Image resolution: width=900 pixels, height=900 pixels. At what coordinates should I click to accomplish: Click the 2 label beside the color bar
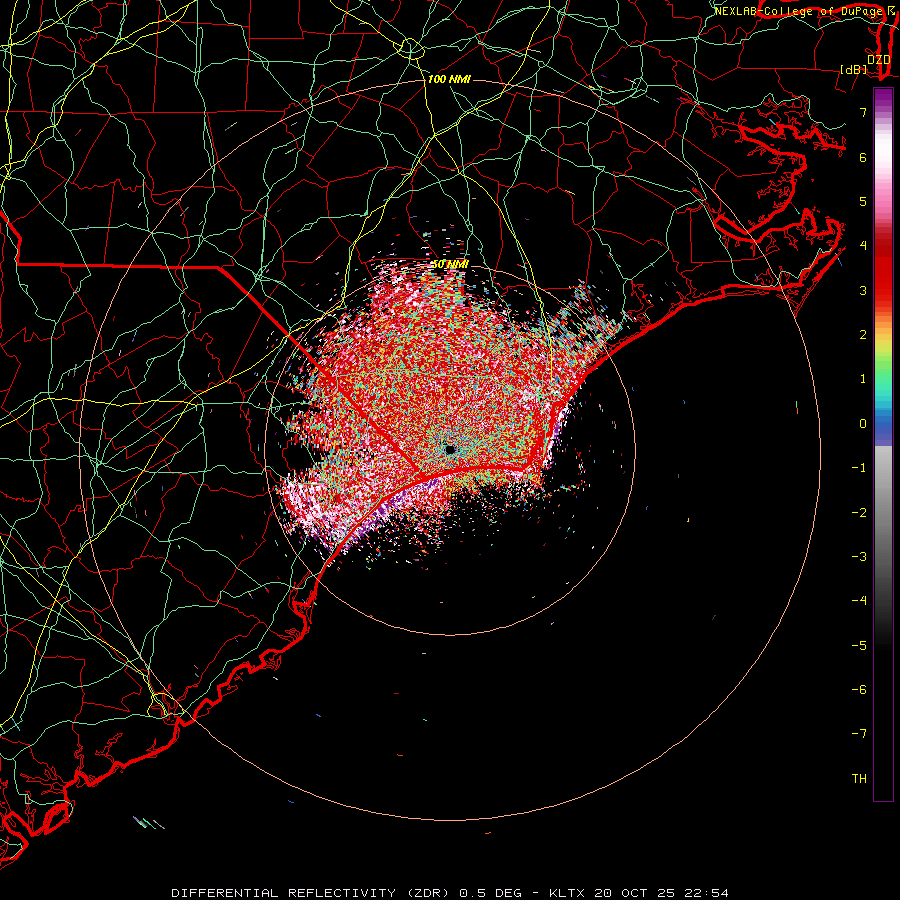(x=863, y=335)
